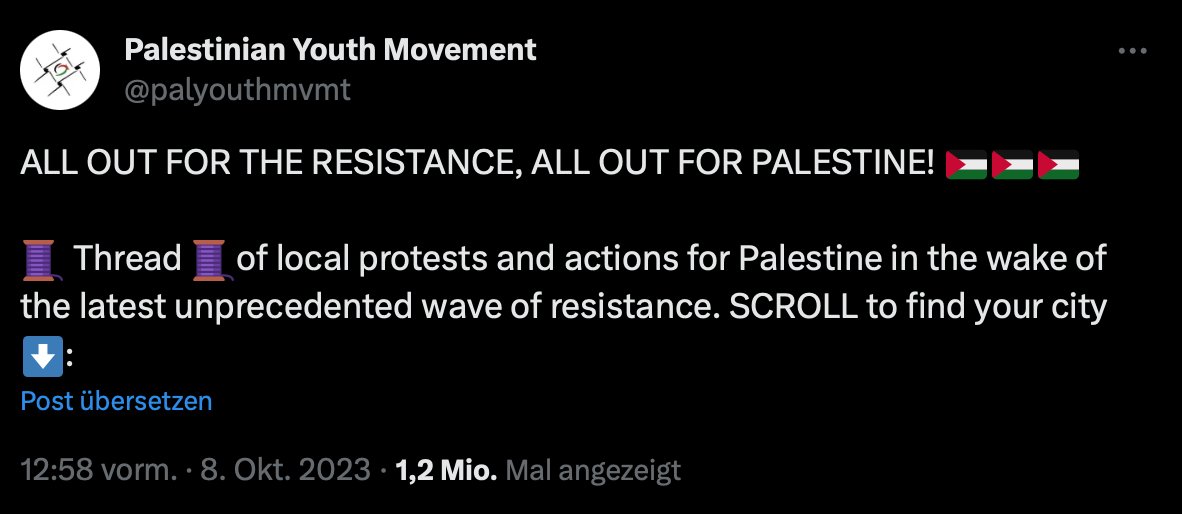The width and height of the screenshot is (1182, 514).
Task: Click the thread spool emoji after "Thread"
Action: pyautogui.click(x=211, y=260)
